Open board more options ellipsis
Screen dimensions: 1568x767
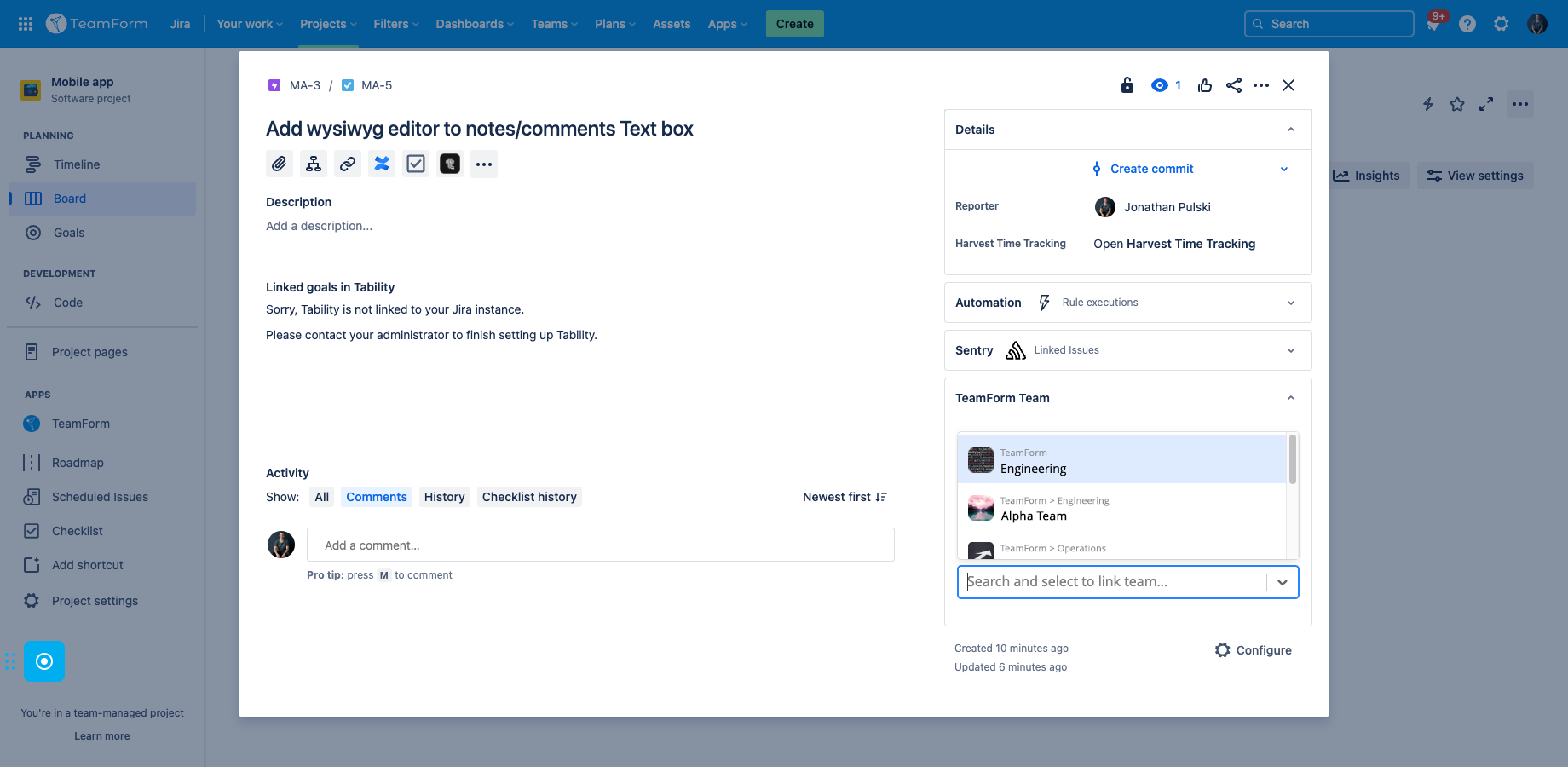click(1520, 104)
